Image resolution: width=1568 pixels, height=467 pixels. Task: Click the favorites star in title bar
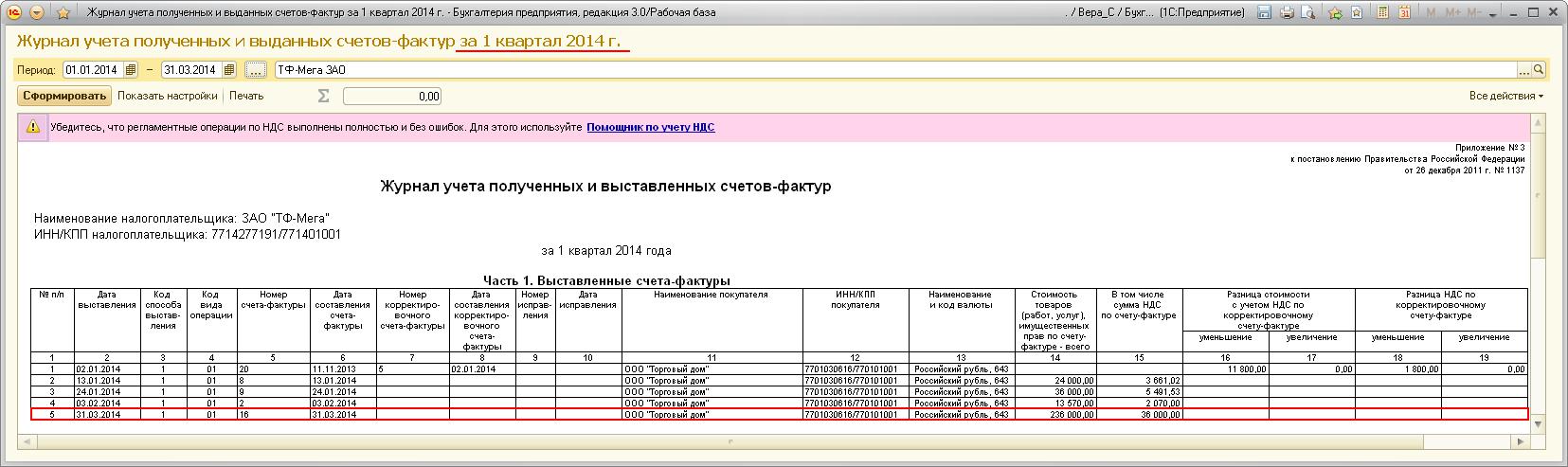click(63, 13)
